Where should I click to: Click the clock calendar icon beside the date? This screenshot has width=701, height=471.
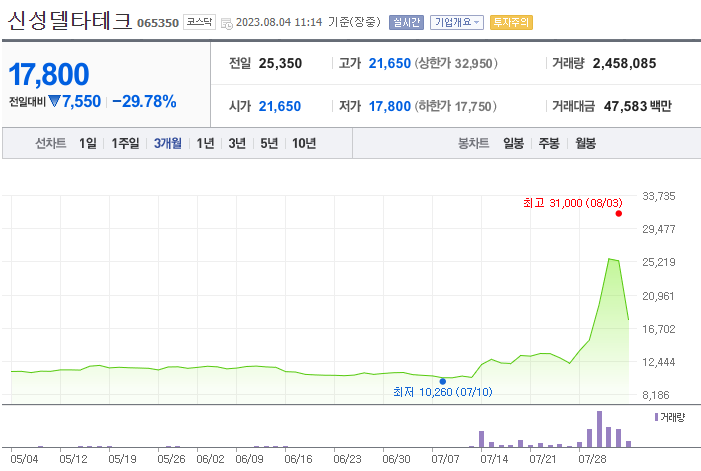coord(227,23)
